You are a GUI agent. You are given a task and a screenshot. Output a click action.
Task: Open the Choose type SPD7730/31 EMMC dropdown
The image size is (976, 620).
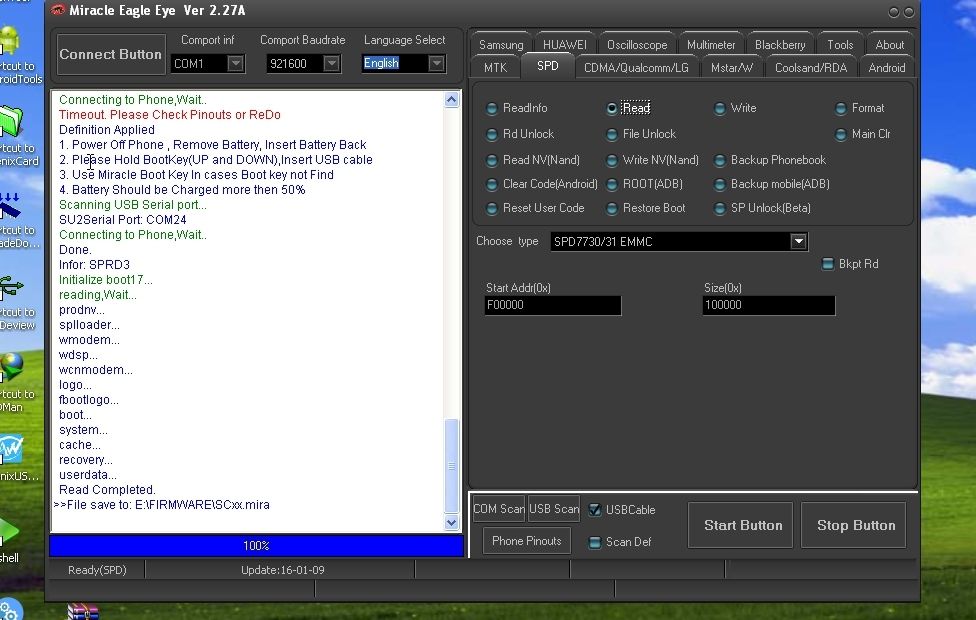coord(797,241)
